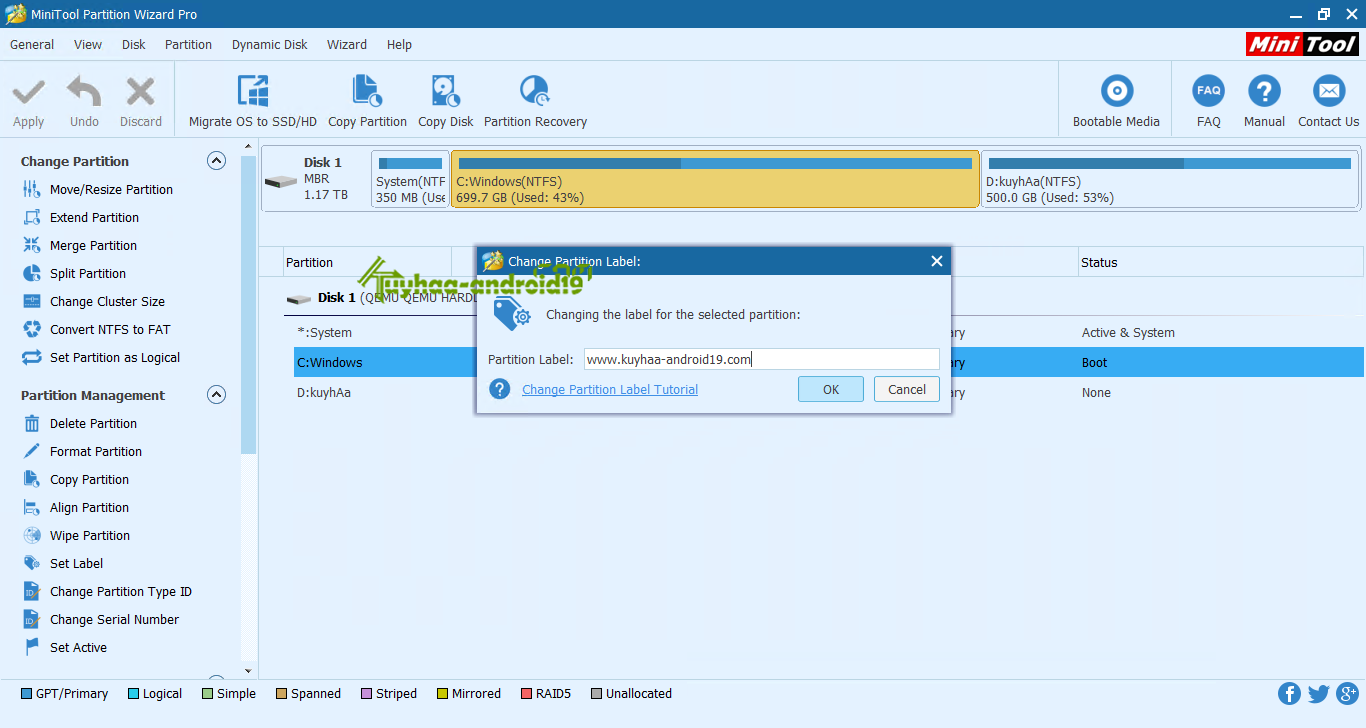1366x728 pixels.
Task: Open the Facebook social icon
Action: click(1289, 694)
